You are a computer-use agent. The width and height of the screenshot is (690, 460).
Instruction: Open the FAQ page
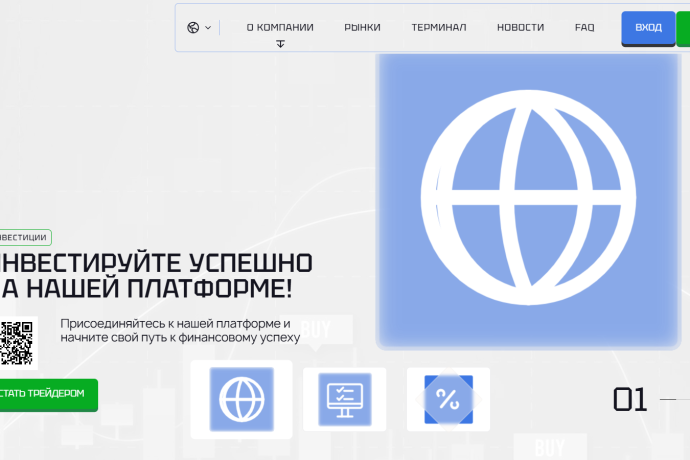[584, 27]
